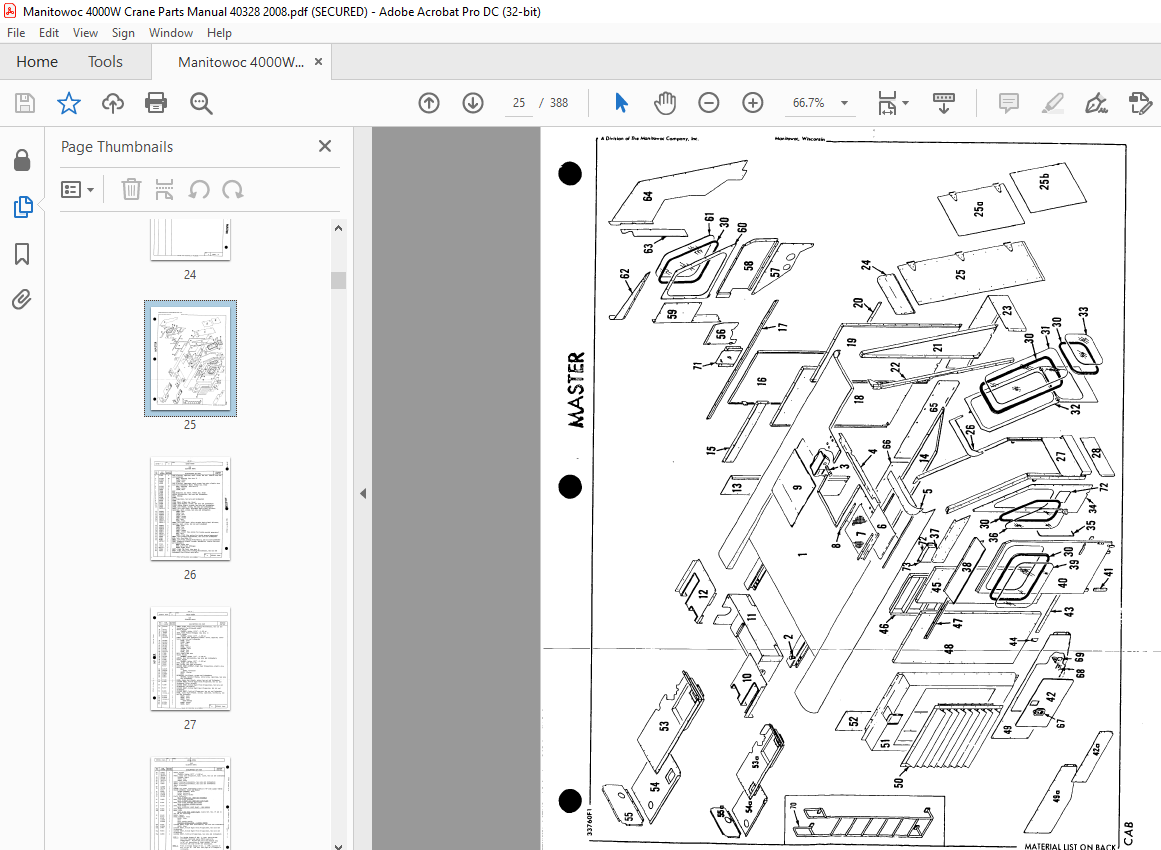Open the View menu

click(x=85, y=33)
